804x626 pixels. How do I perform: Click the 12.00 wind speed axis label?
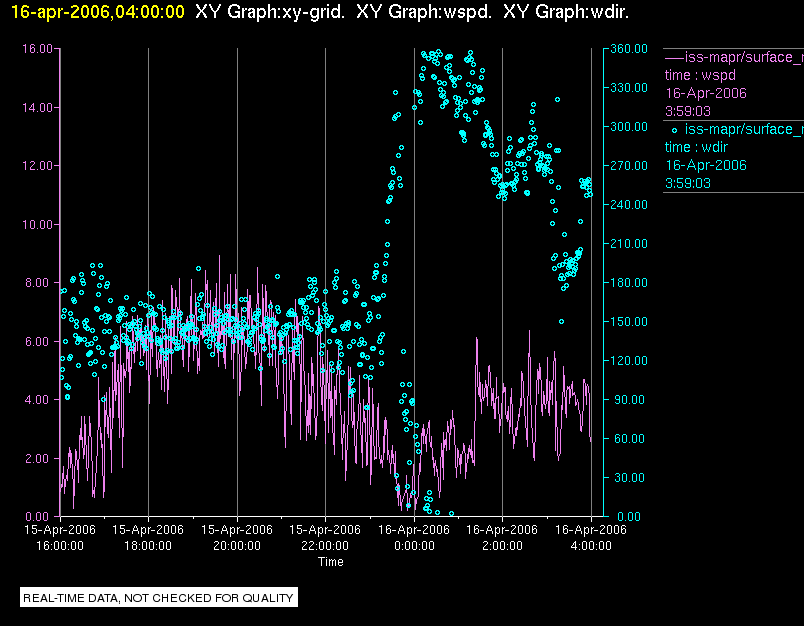(37, 166)
